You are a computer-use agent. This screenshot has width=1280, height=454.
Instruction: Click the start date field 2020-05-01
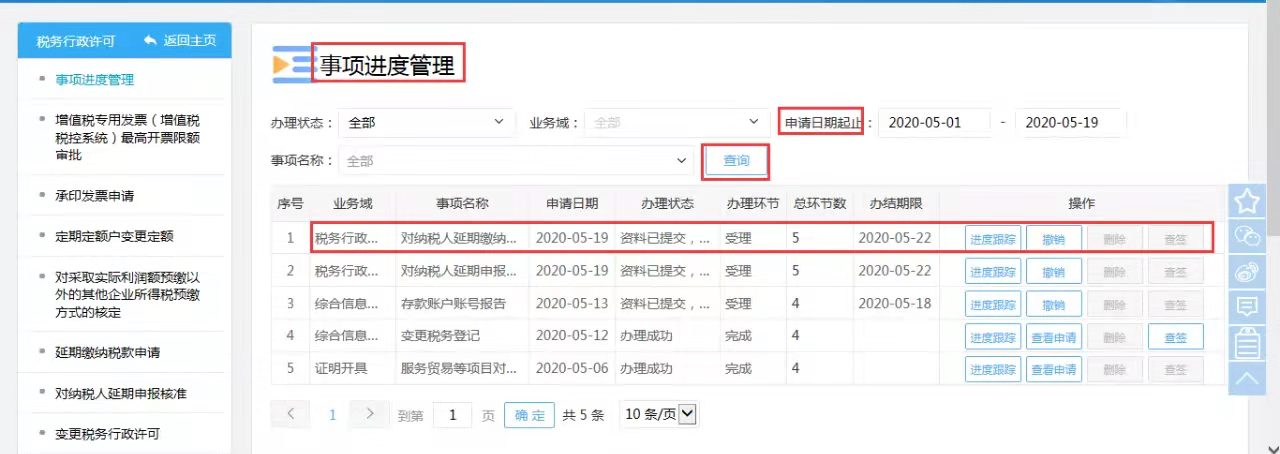(x=935, y=123)
